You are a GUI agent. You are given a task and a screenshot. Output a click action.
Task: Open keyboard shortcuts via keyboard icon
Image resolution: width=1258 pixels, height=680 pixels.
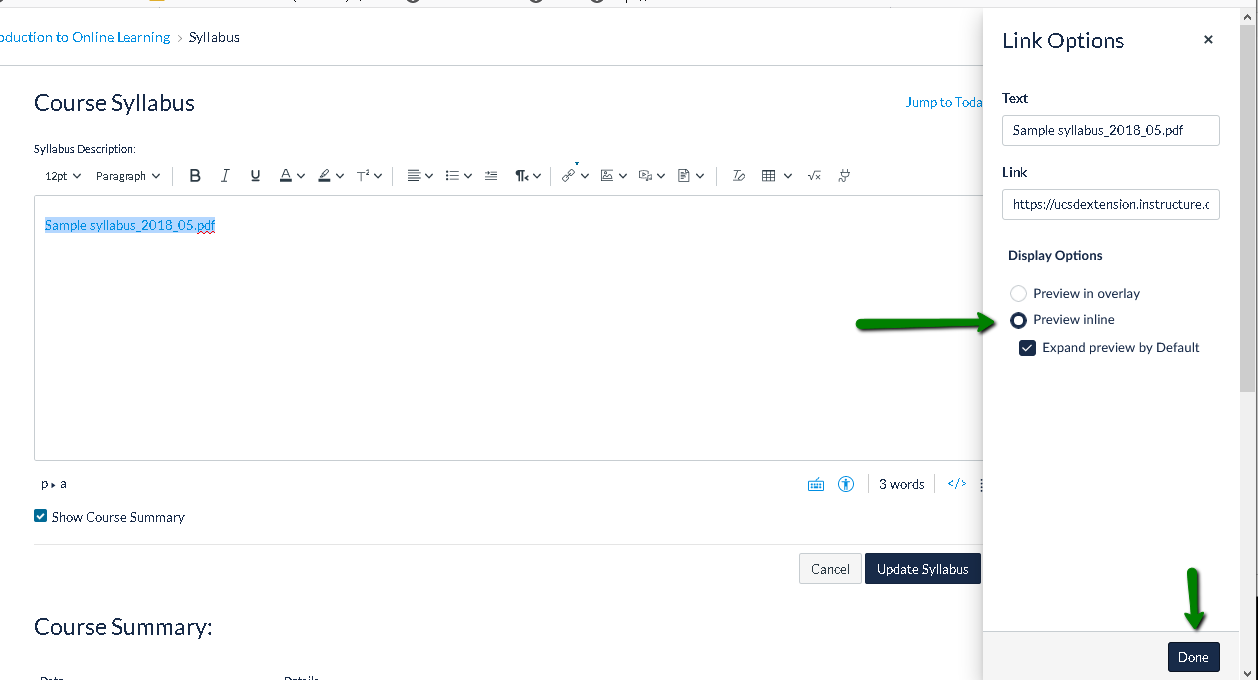point(816,484)
